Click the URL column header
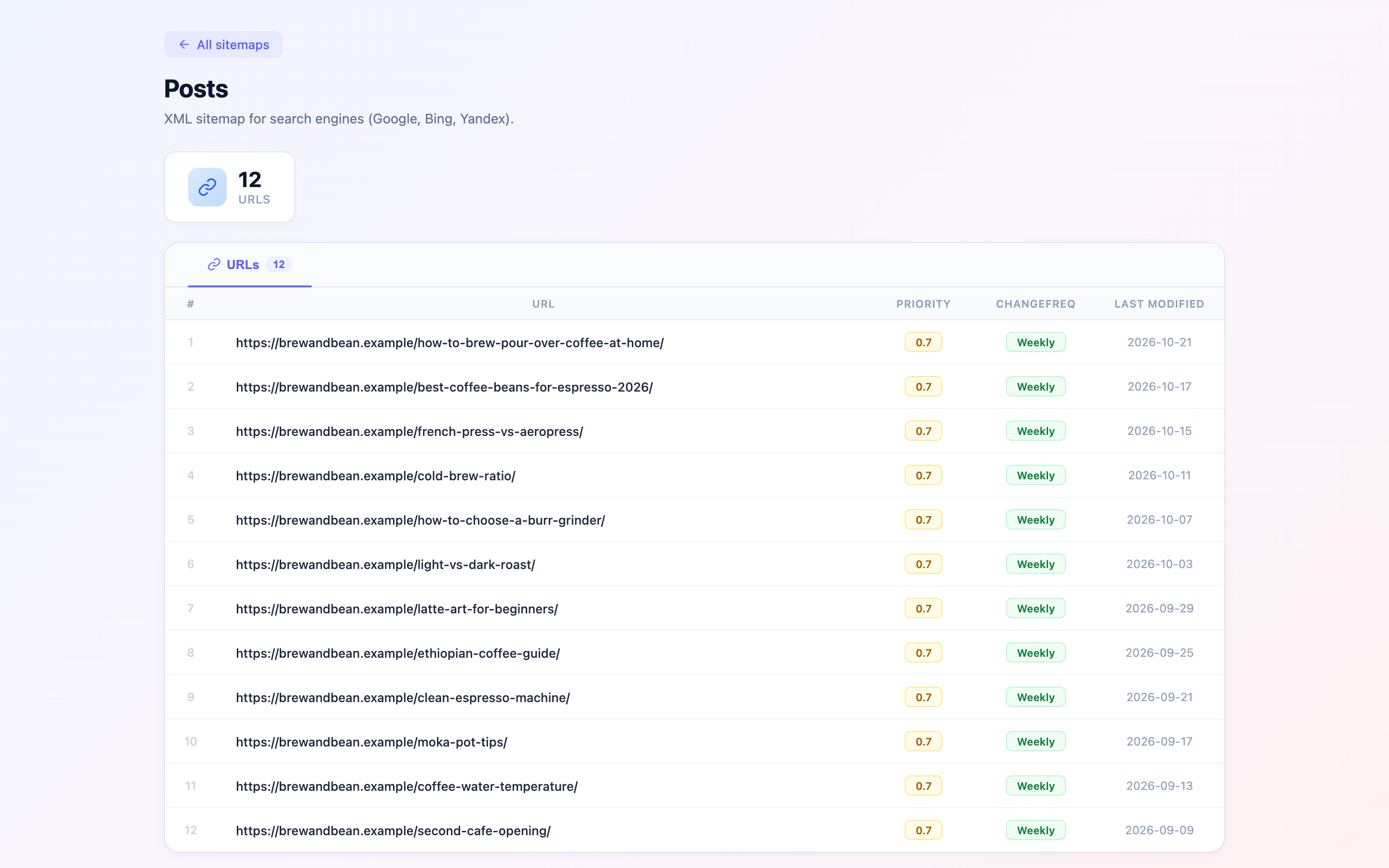The height and width of the screenshot is (868, 1389). point(543,304)
